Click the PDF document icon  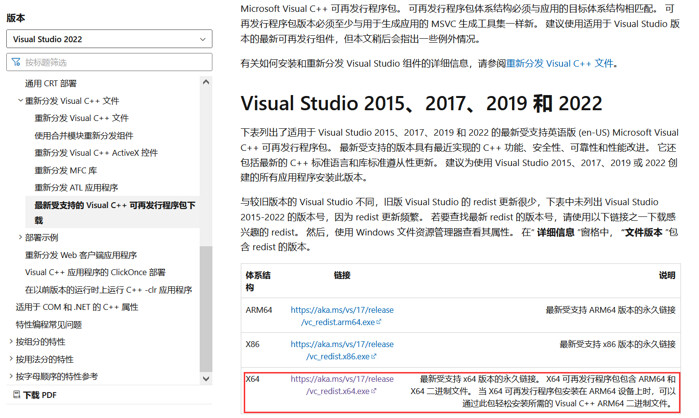(x=16, y=394)
